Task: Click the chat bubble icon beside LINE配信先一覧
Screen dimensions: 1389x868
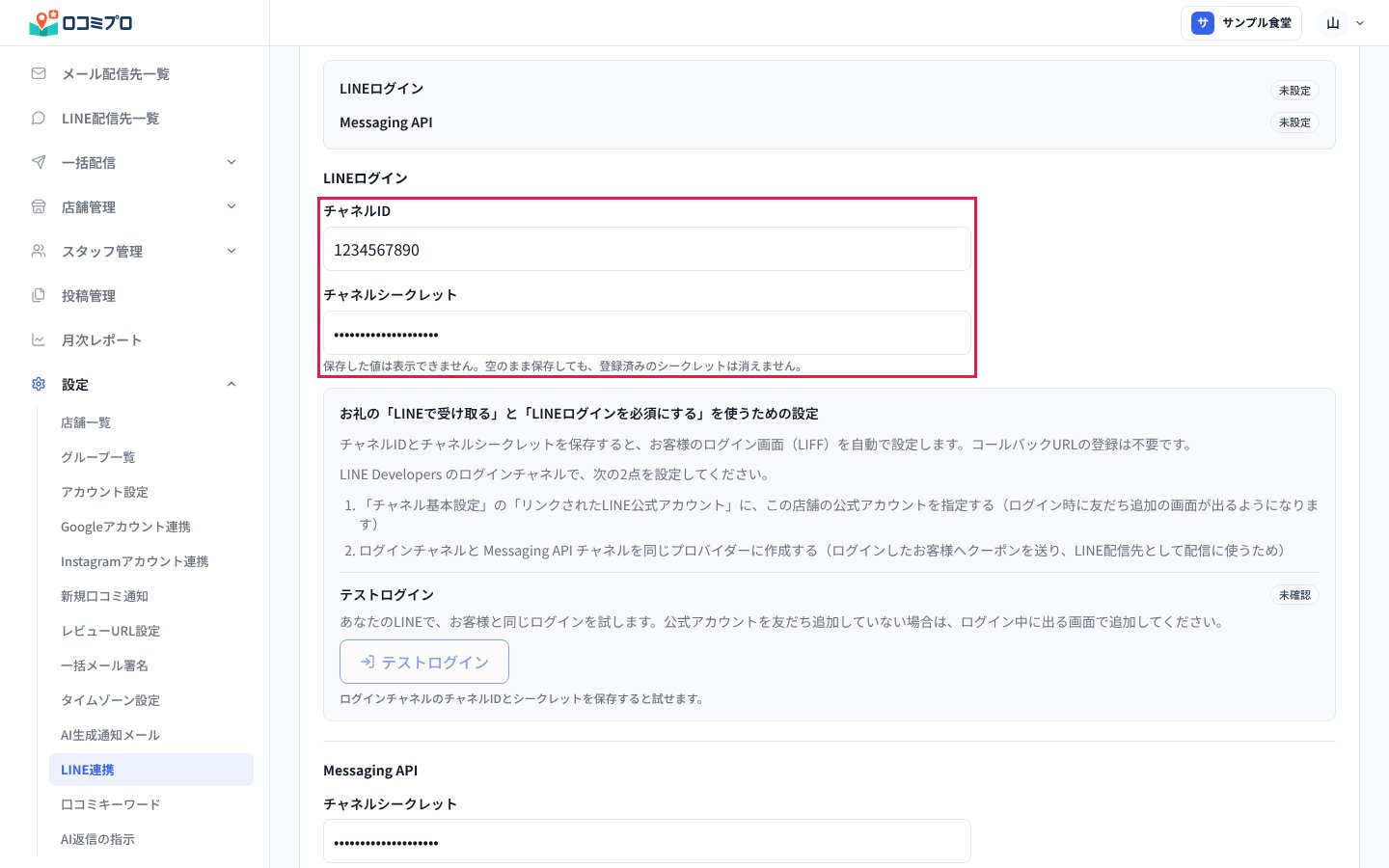Action: tap(39, 118)
